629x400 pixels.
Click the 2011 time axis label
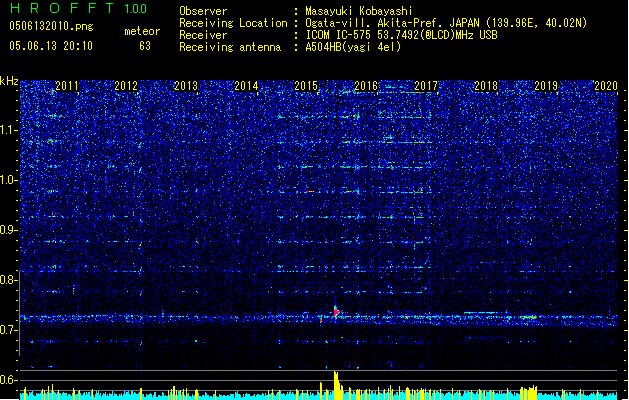(67, 86)
